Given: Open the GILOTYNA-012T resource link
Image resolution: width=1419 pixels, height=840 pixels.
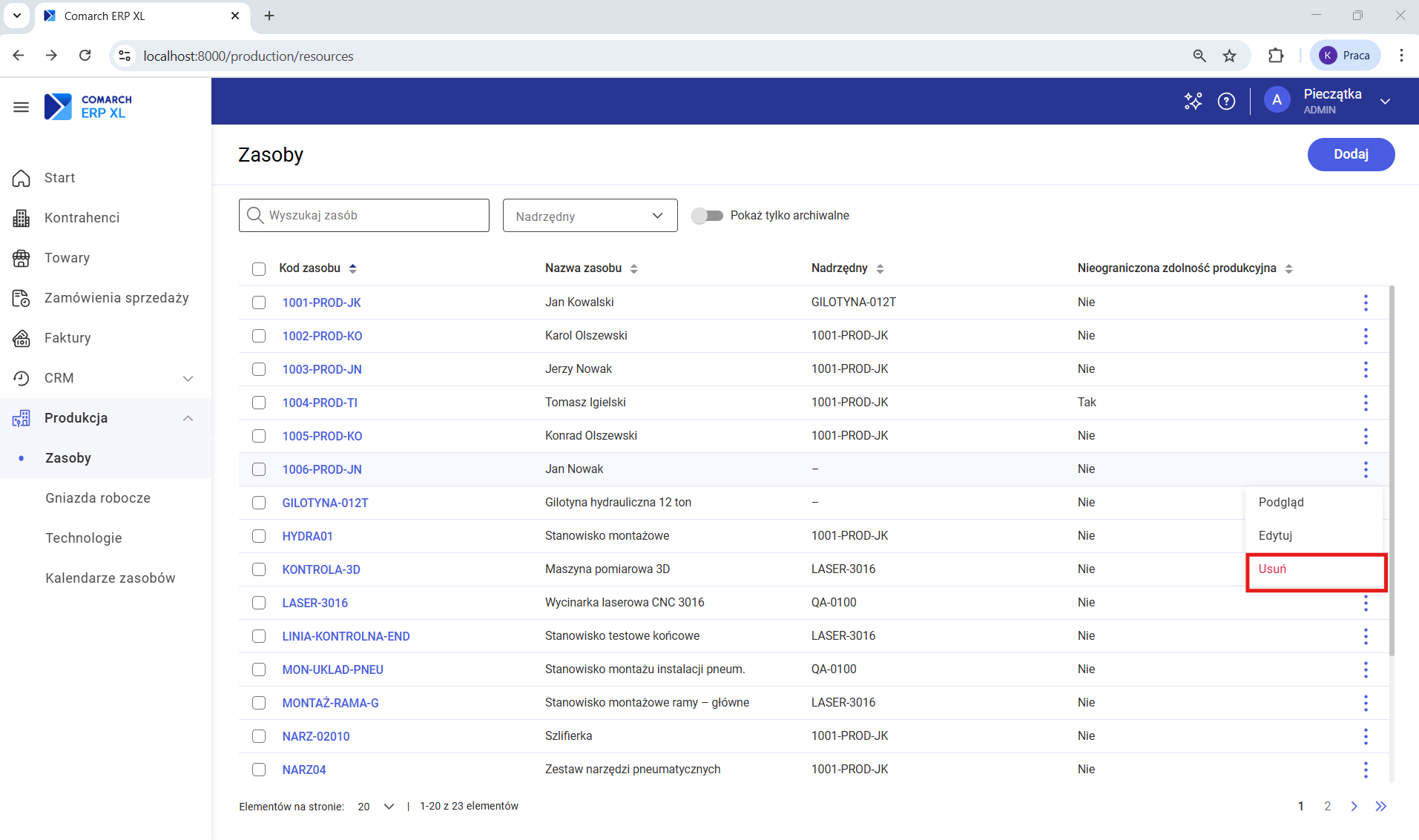Looking at the screenshot, I should (x=325, y=503).
